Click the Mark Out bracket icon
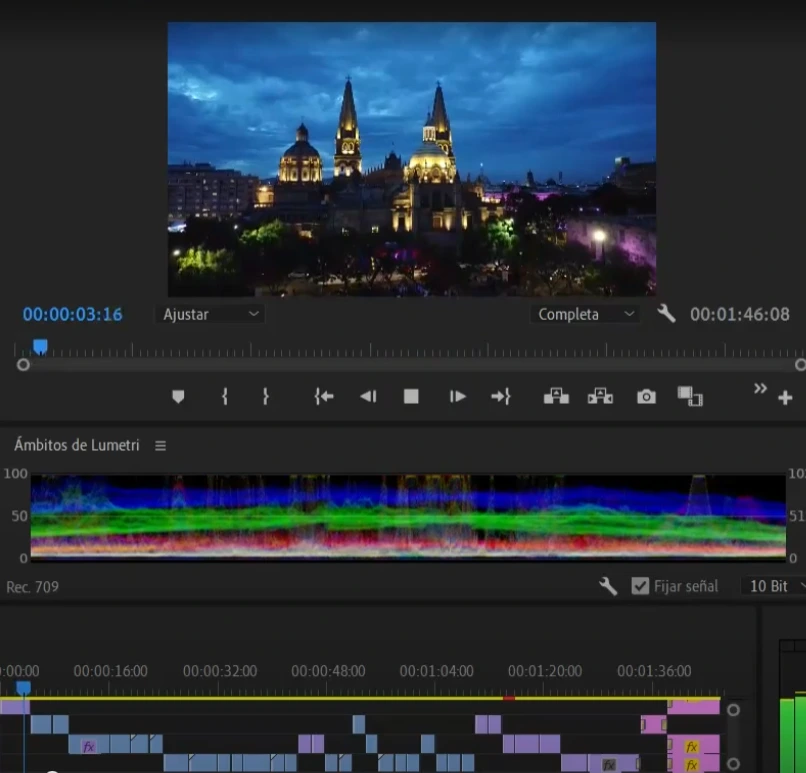This screenshot has height=773, width=806. (265, 397)
